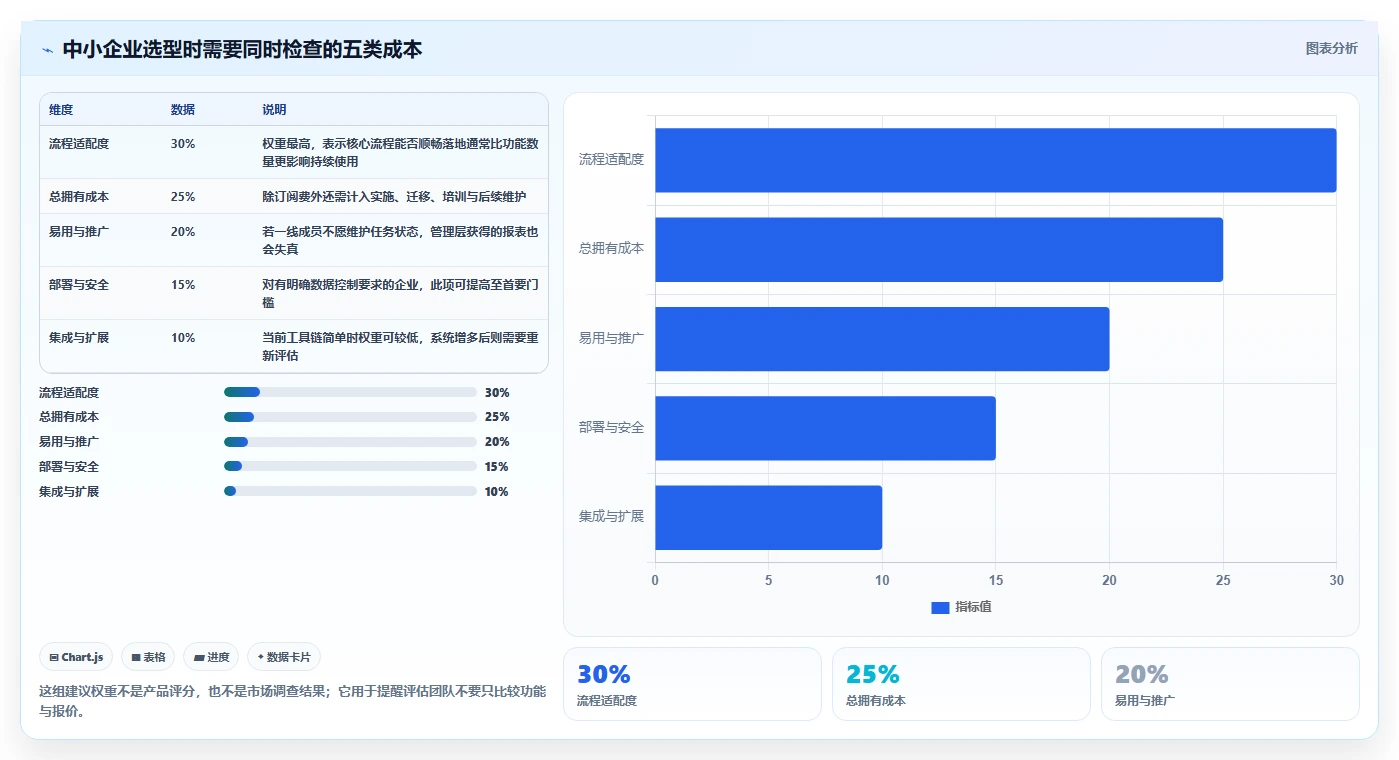Select the 表格 tag chip
Viewport: 1399px width, 760px height.
148,657
